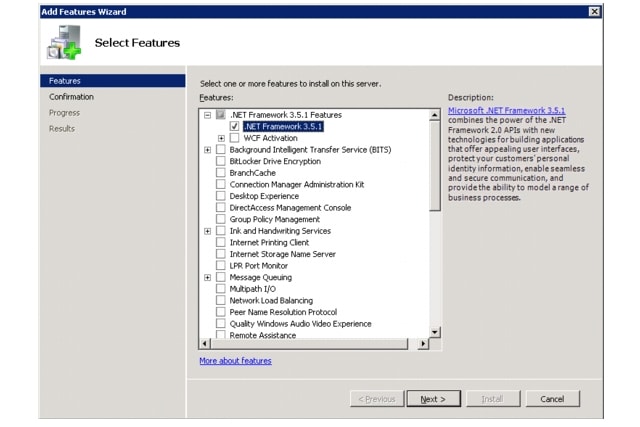Check Internet Storage Name Server
The width and height of the screenshot is (640, 427).
[x=220, y=254]
